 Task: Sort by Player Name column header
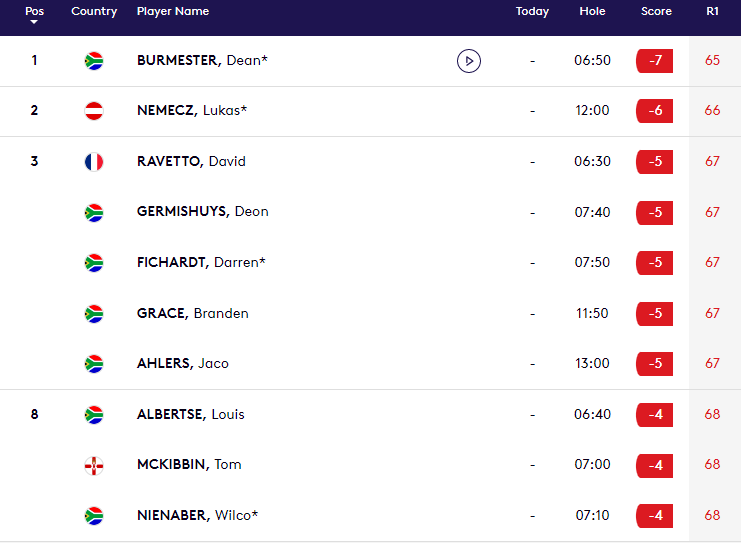(x=173, y=12)
